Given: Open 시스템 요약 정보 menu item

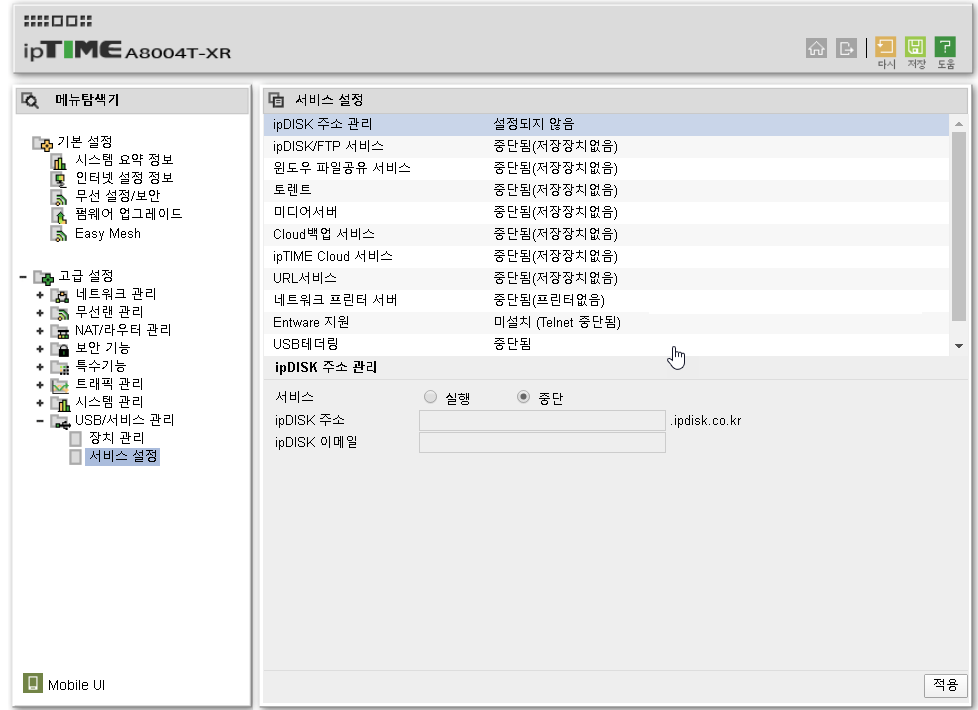Looking at the screenshot, I should tap(123, 160).
